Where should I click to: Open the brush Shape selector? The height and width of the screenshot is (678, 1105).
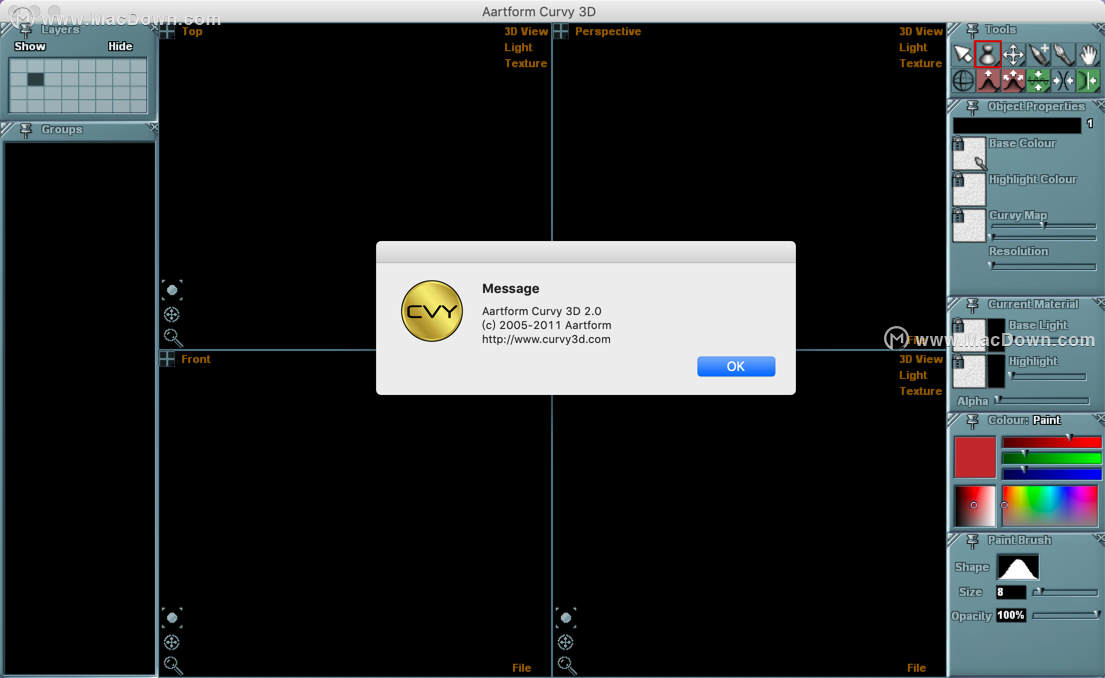point(1018,567)
